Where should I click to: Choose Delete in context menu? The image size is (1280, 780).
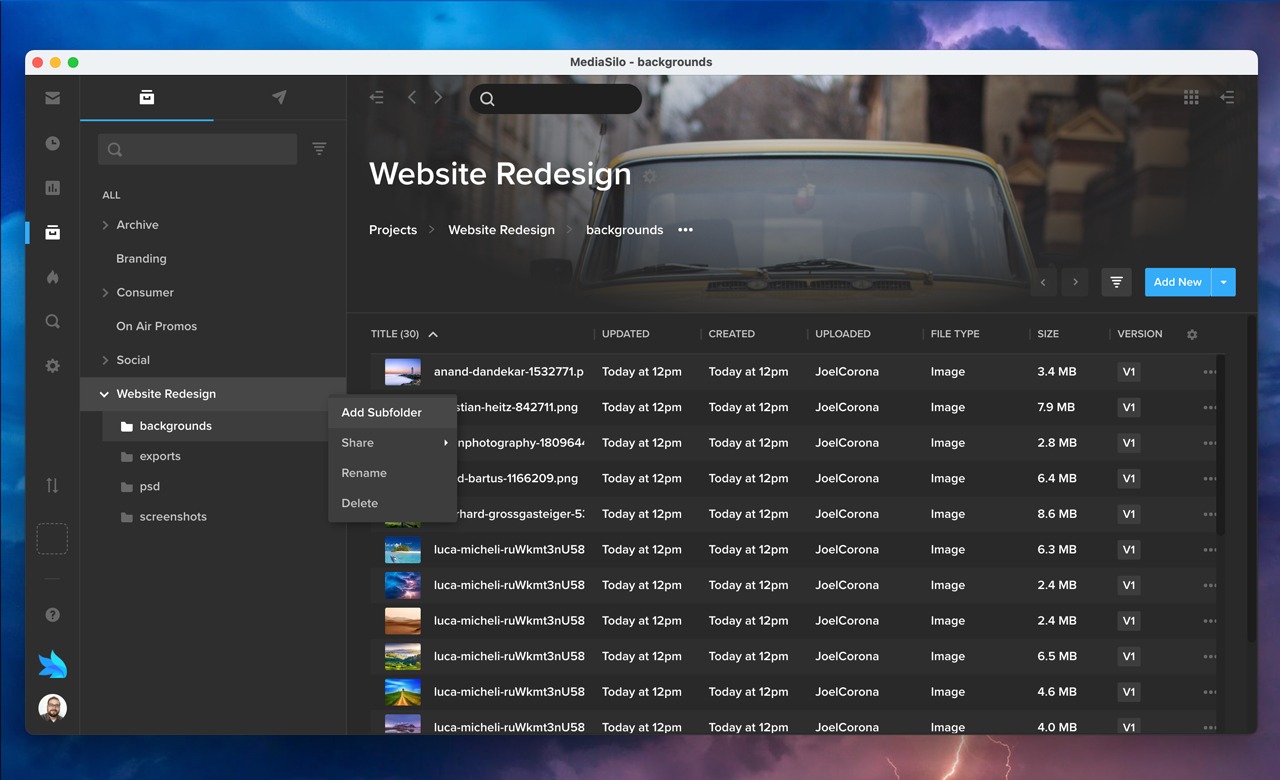point(392,503)
